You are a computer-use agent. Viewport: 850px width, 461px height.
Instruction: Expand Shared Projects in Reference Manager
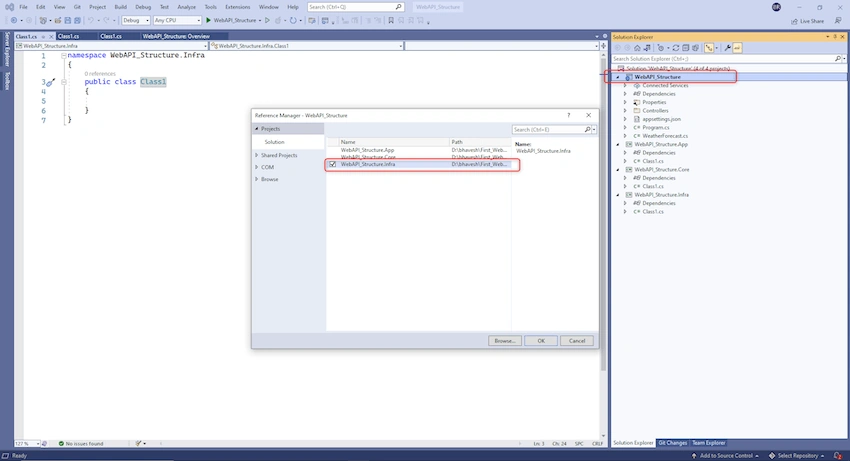(257, 155)
